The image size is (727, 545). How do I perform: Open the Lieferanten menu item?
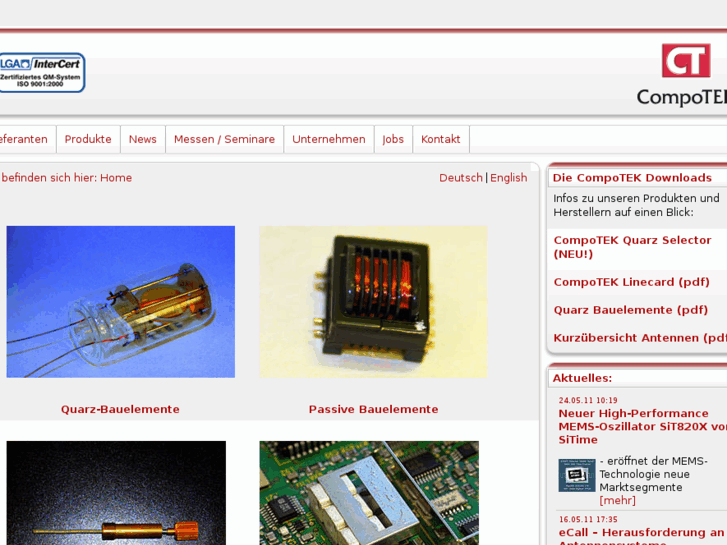(23, 139)
